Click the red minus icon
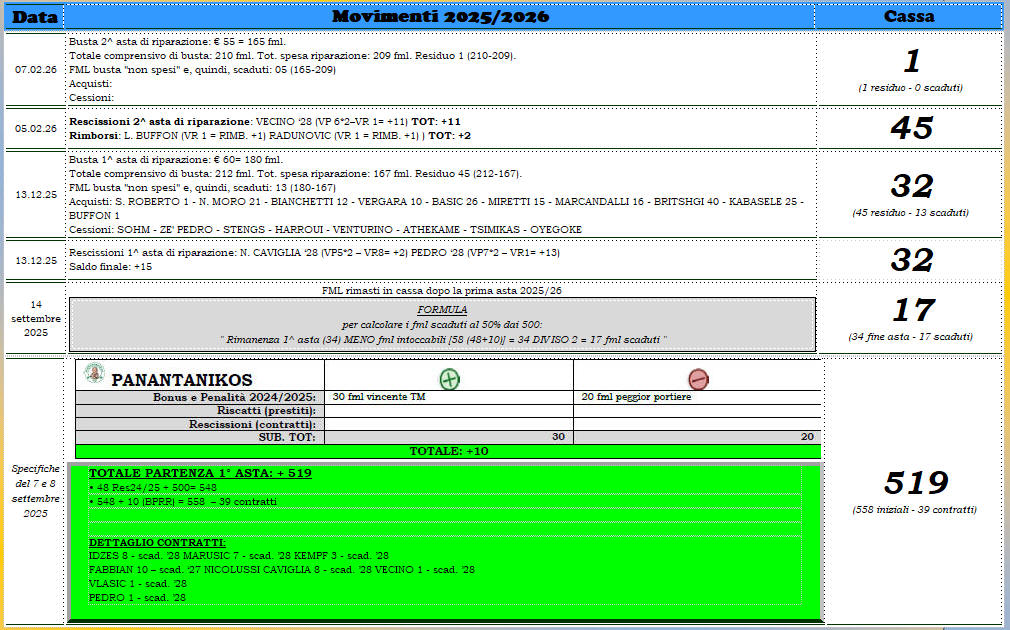 (x=697, y=379)
